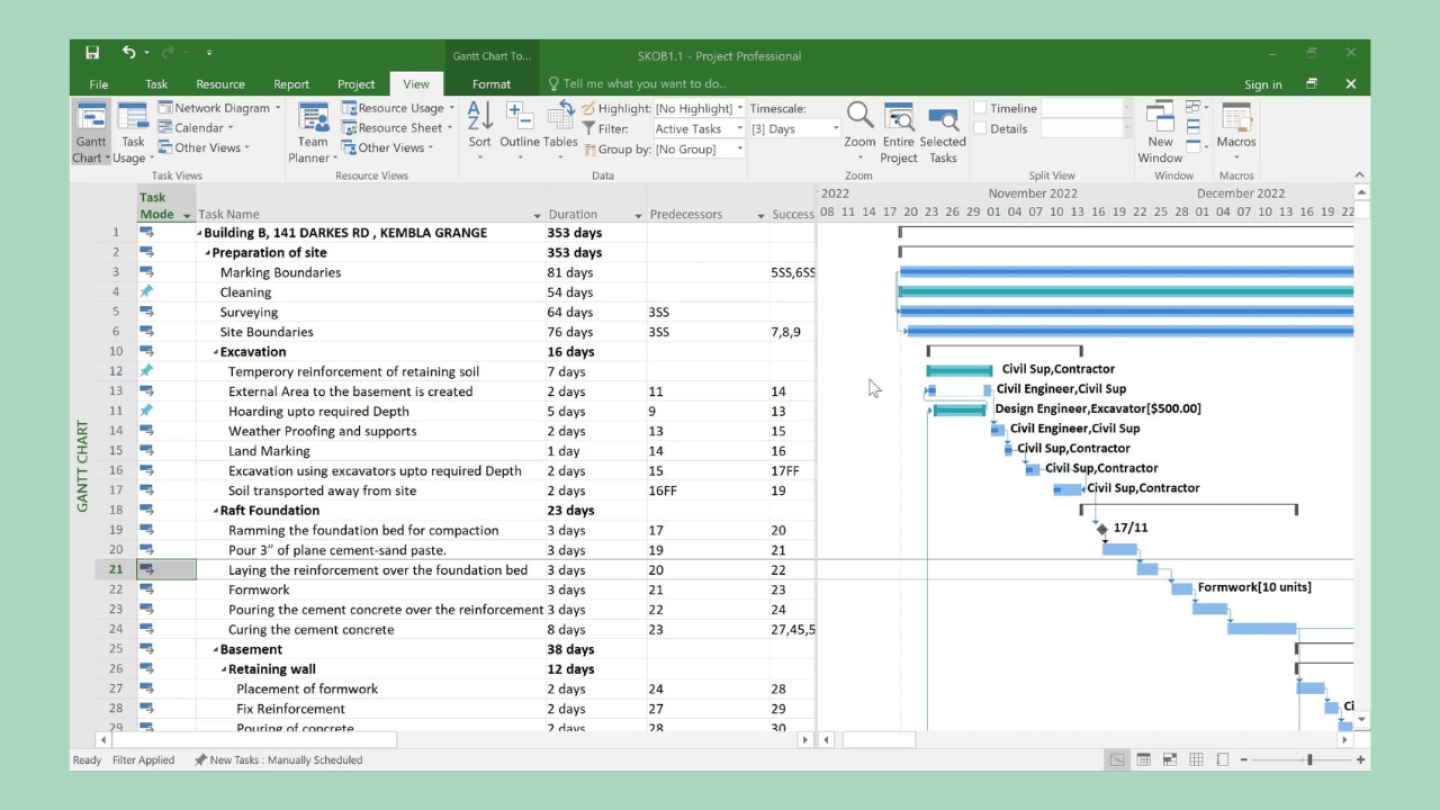Click the Curing the cement concrete bar
The width and height of the screenshot is (1440, 810).
tap(1262, 628)
